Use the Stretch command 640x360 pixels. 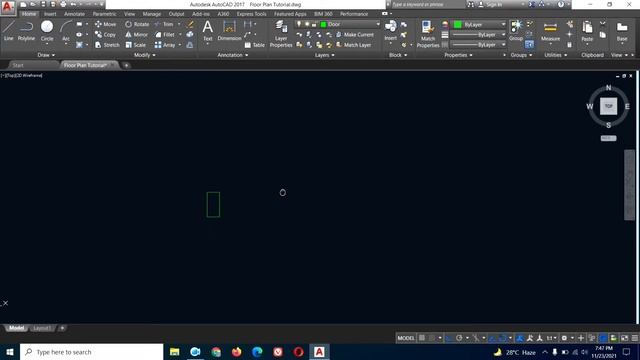107,45
